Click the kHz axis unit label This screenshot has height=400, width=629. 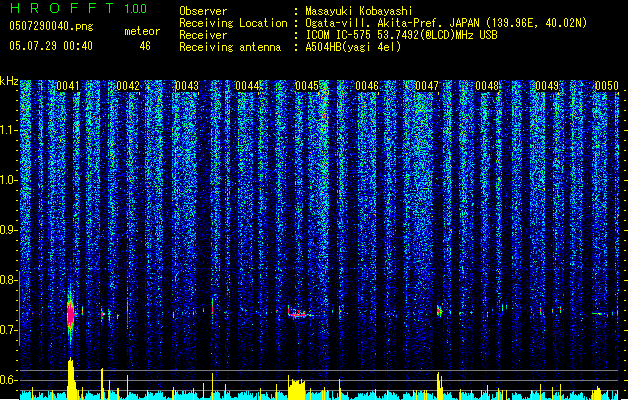[x=9, y=81]
